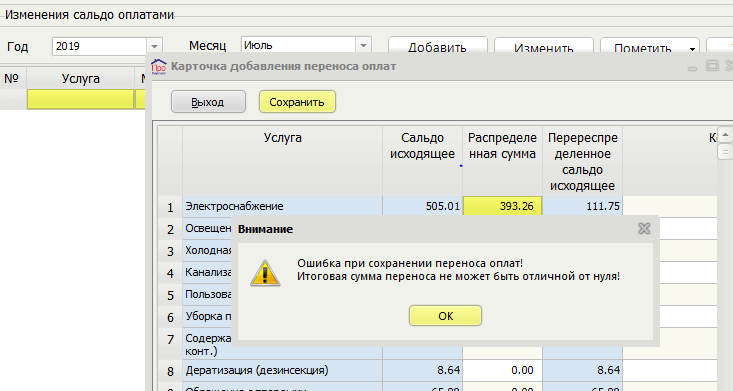Screen dimensions: 733x391
Task: Open the Год dropdown arrow
Action: (154, 46)
